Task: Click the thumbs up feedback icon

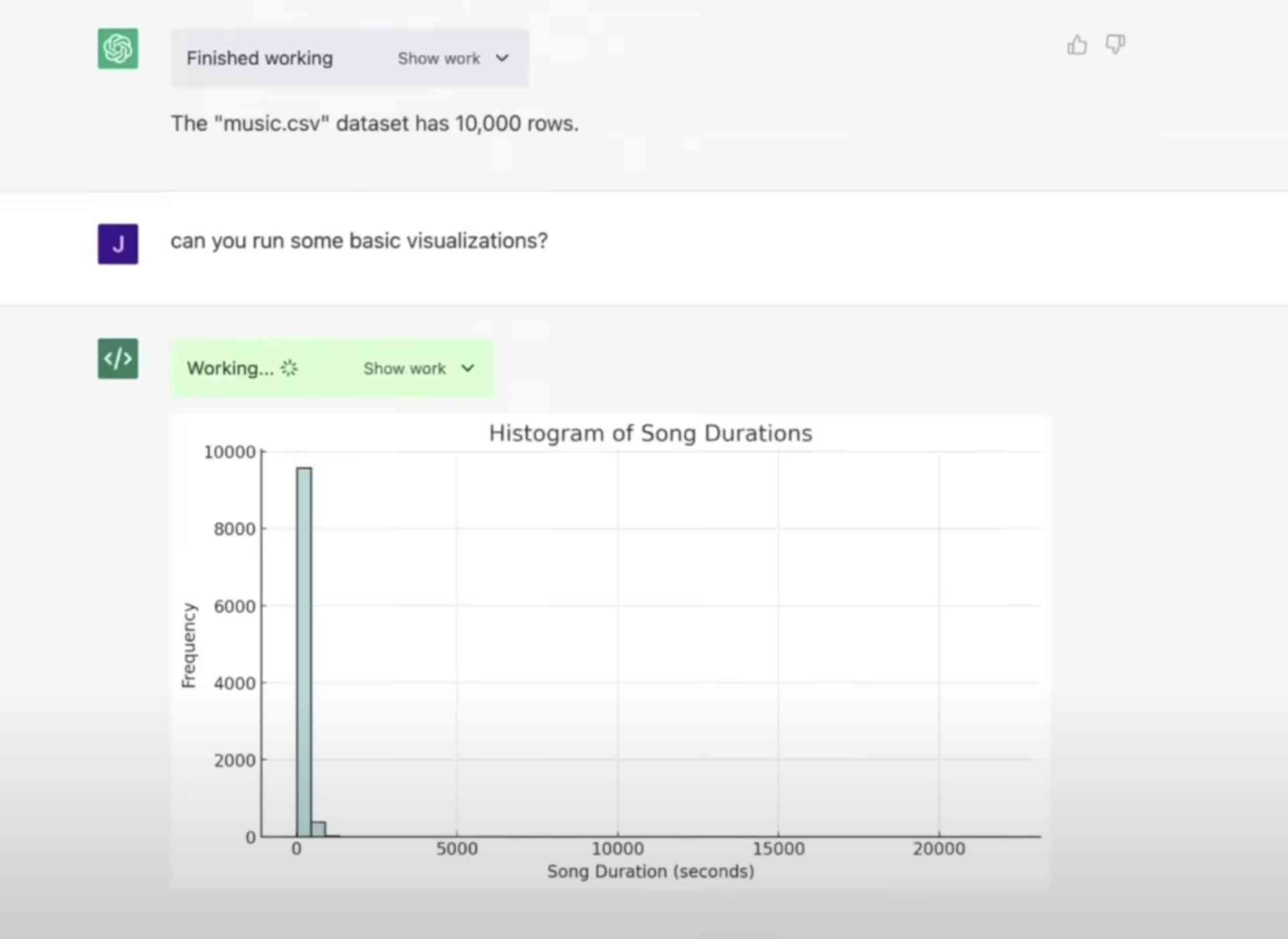Action: pyautogui.click(x=1077, y=45)
